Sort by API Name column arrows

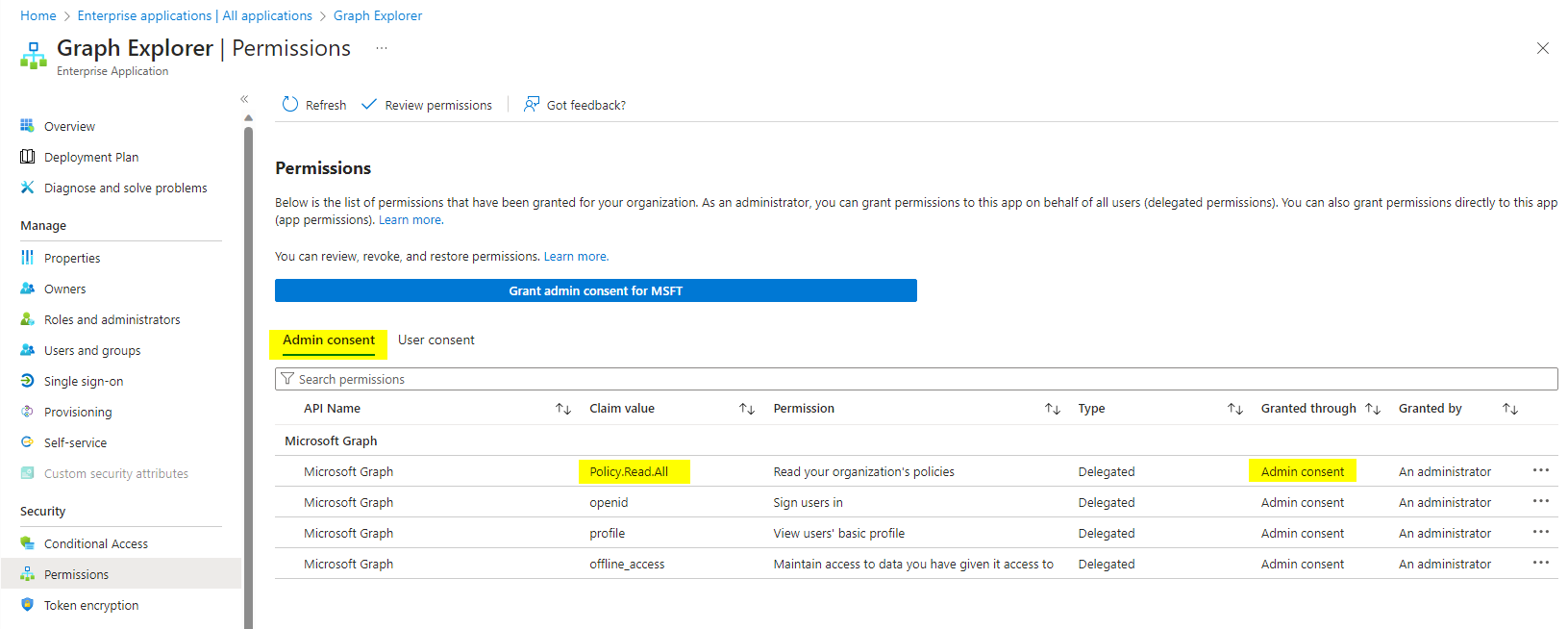[x=563, y=409]
